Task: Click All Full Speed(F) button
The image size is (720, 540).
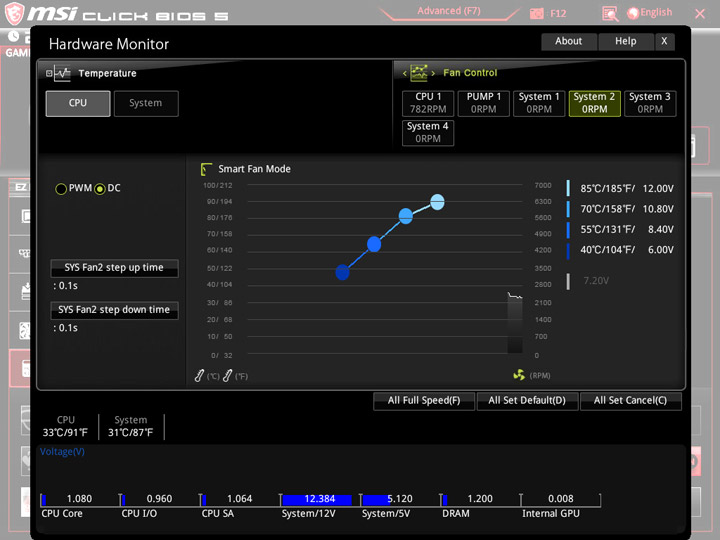Action: click(424, 401)
